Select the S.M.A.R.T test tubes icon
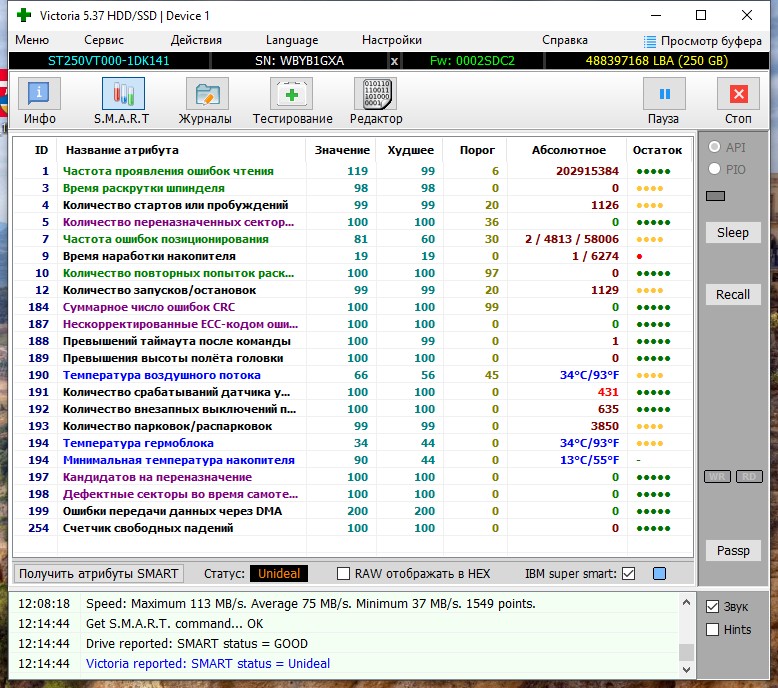Screen dimensions: 778x688 (123, 94)
